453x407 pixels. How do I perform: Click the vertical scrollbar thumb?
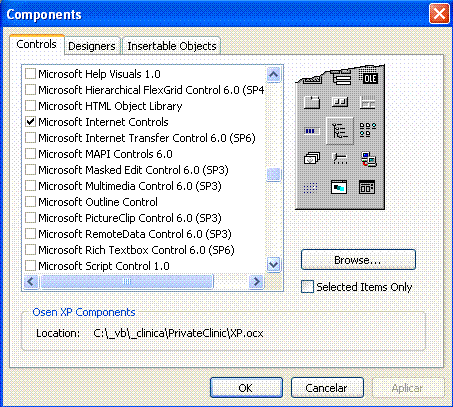[x=274, y=174]
